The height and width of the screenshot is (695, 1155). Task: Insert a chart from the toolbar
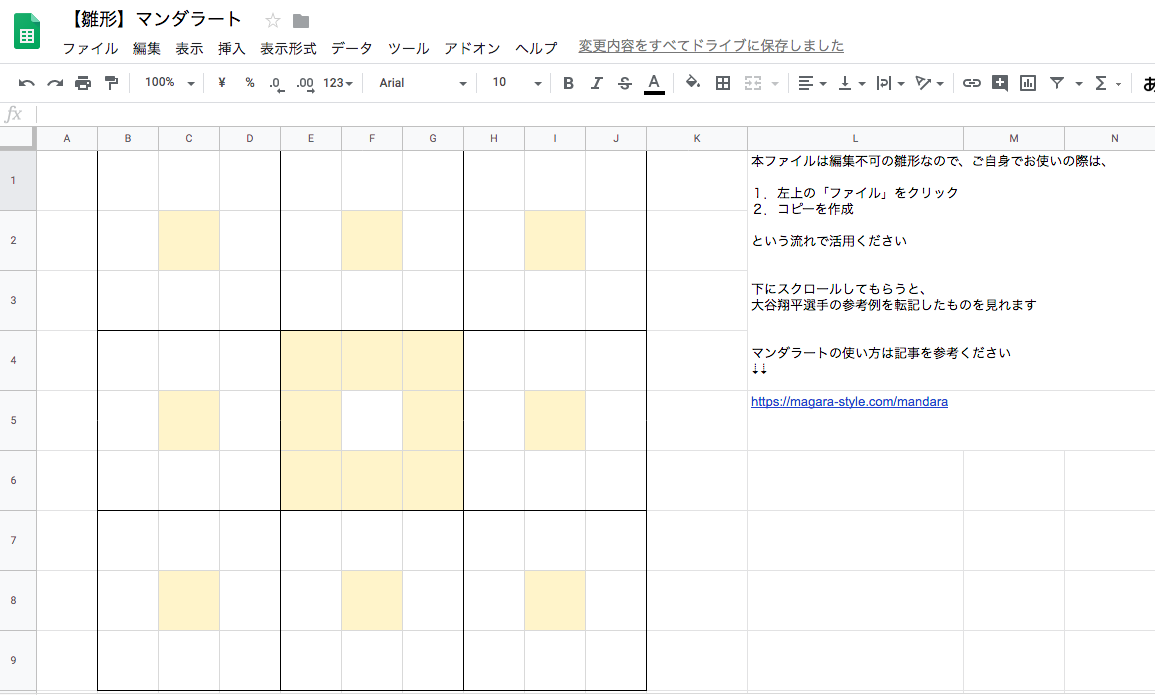pos(1027,83)
